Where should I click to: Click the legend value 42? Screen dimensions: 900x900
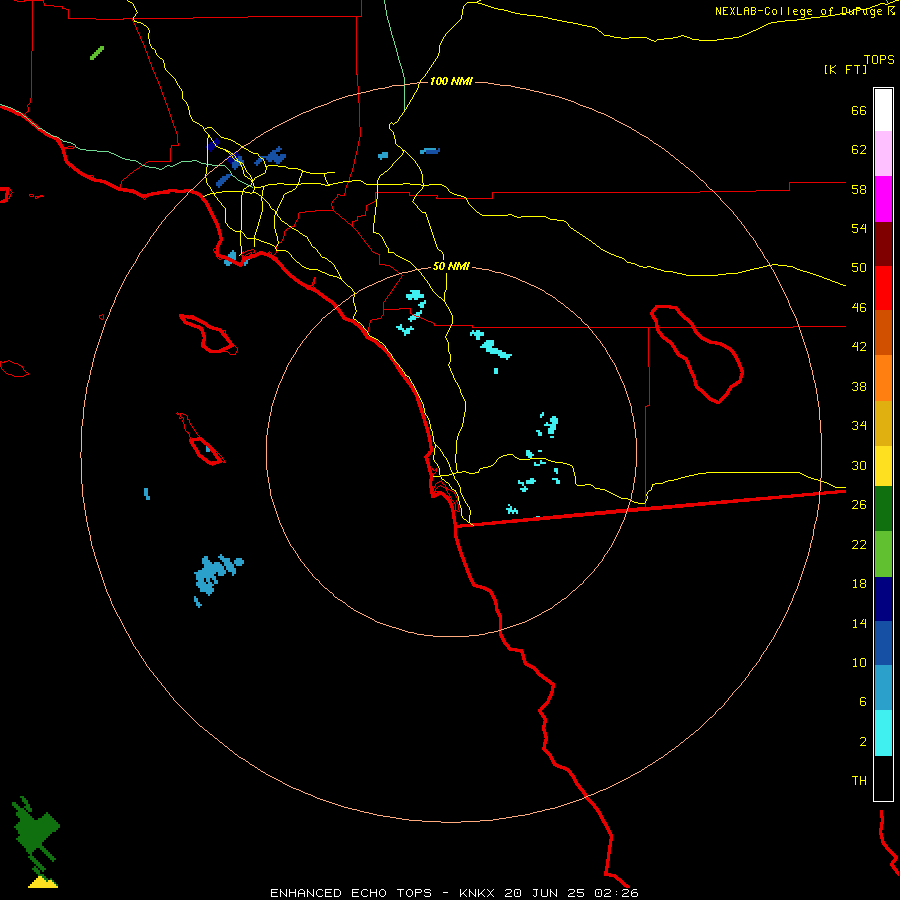pos(859,347)
